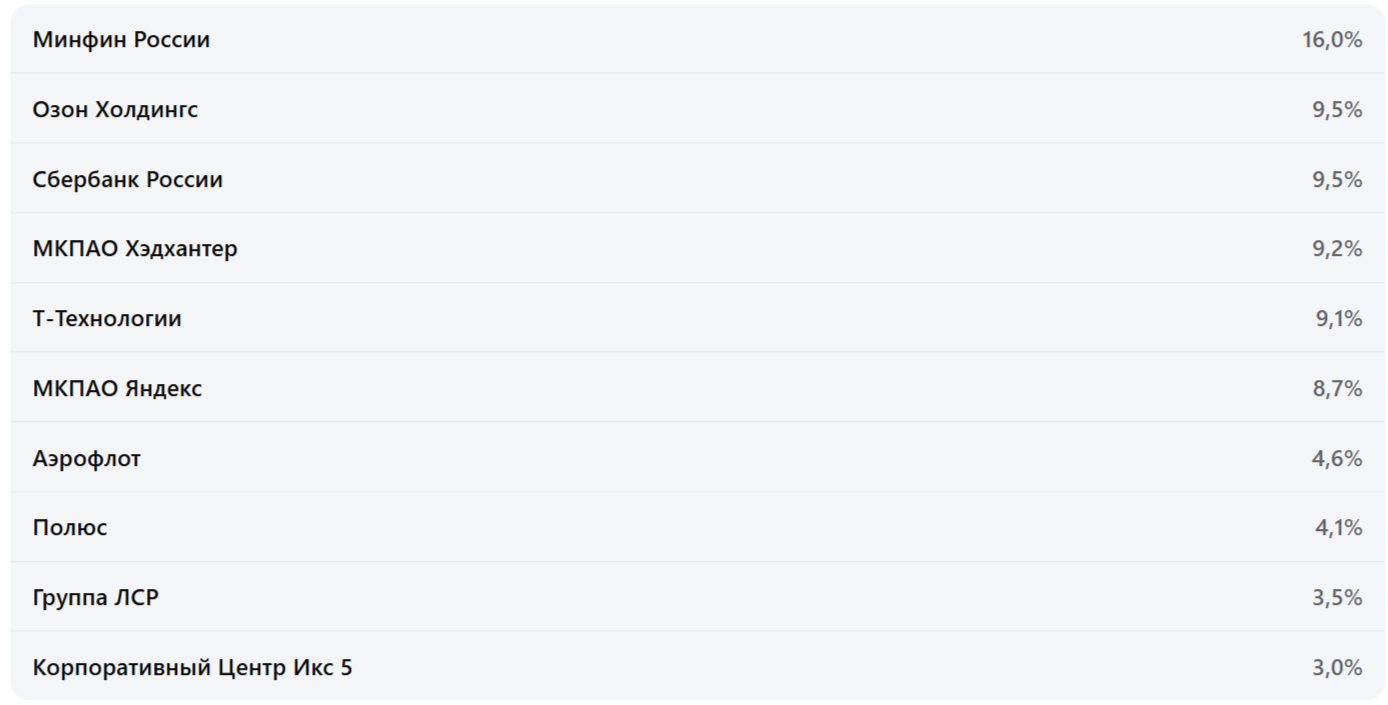1388x705 pixels.
Task: Open the МКПАО Яндекс entry
Action: 117,388
